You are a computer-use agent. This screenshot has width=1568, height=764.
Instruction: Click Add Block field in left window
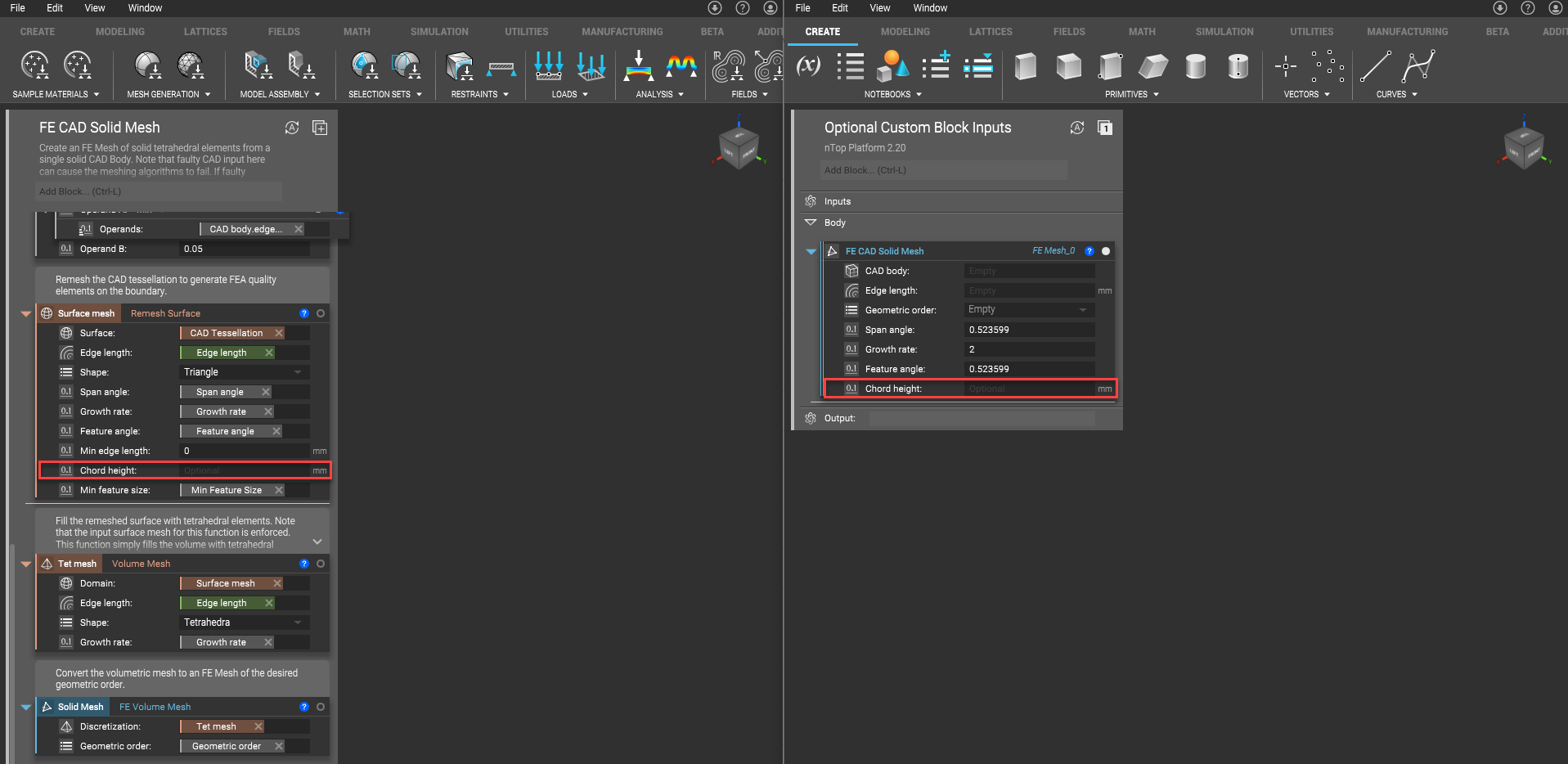tap(159, 191)
